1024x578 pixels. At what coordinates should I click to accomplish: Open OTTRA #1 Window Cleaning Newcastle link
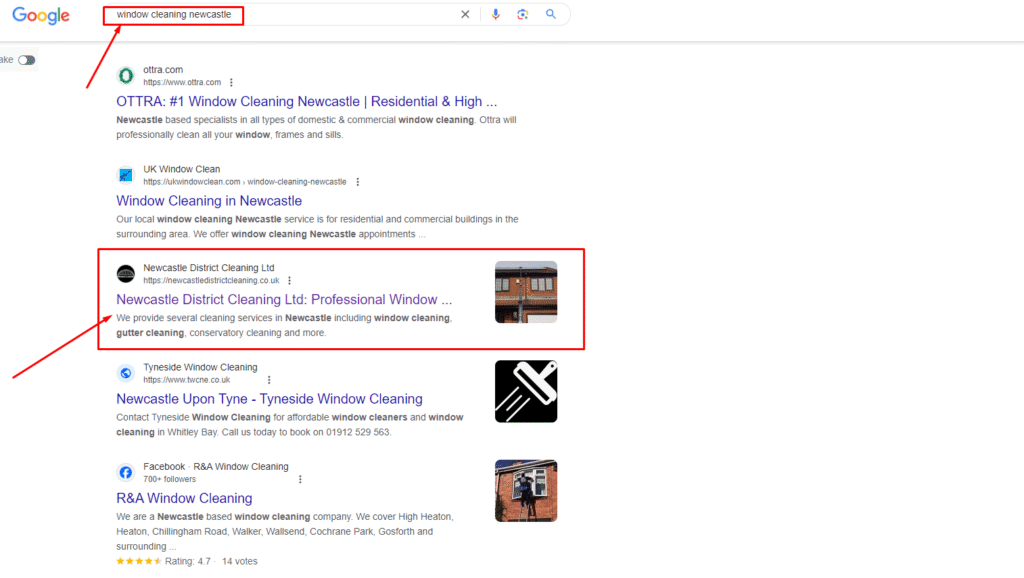click(306, 102)
